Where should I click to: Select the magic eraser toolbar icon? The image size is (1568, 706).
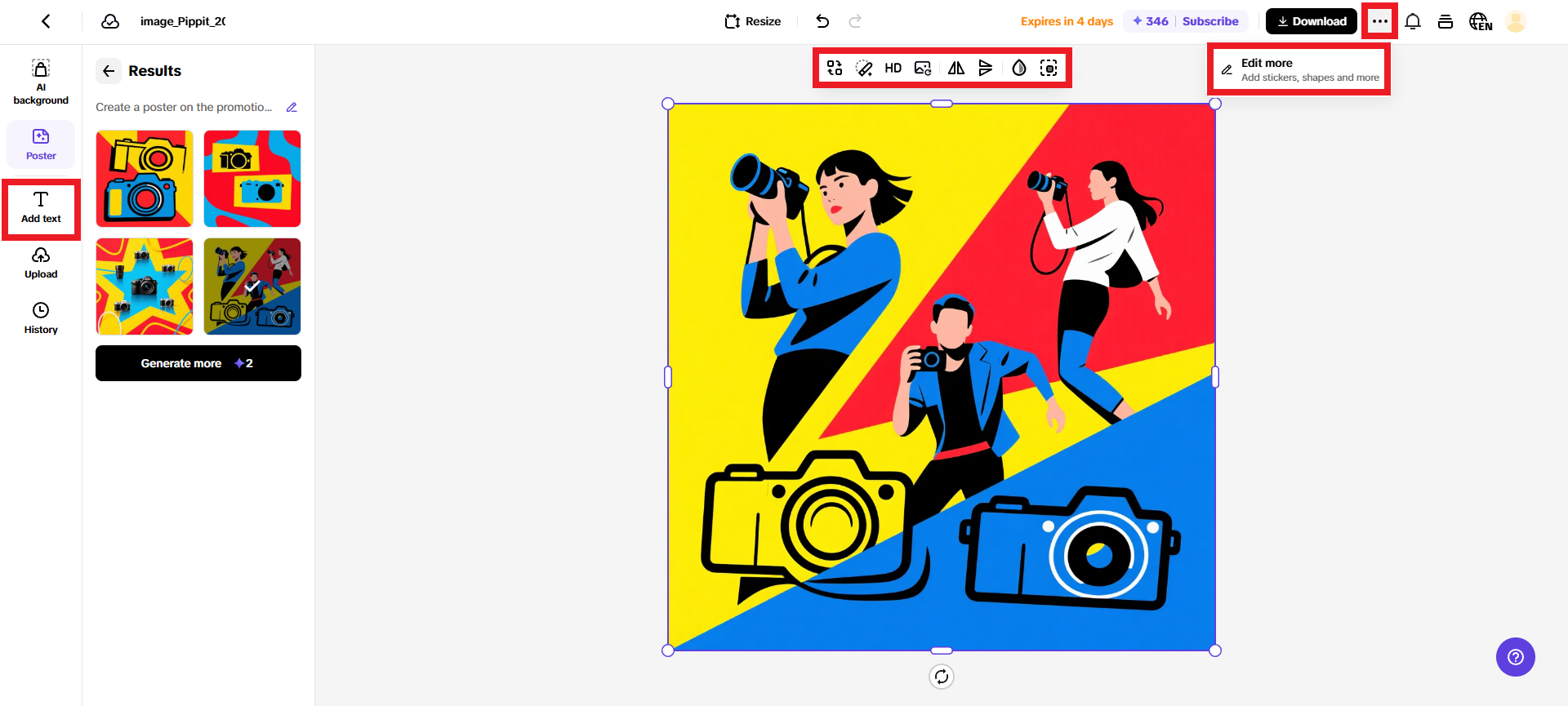point(864,68)
